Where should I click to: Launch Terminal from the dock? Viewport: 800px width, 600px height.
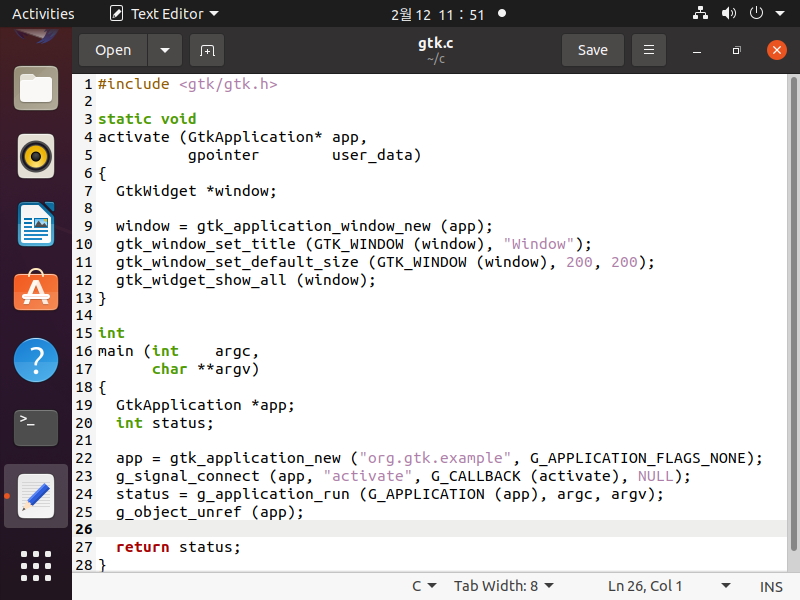pos(36,428)
